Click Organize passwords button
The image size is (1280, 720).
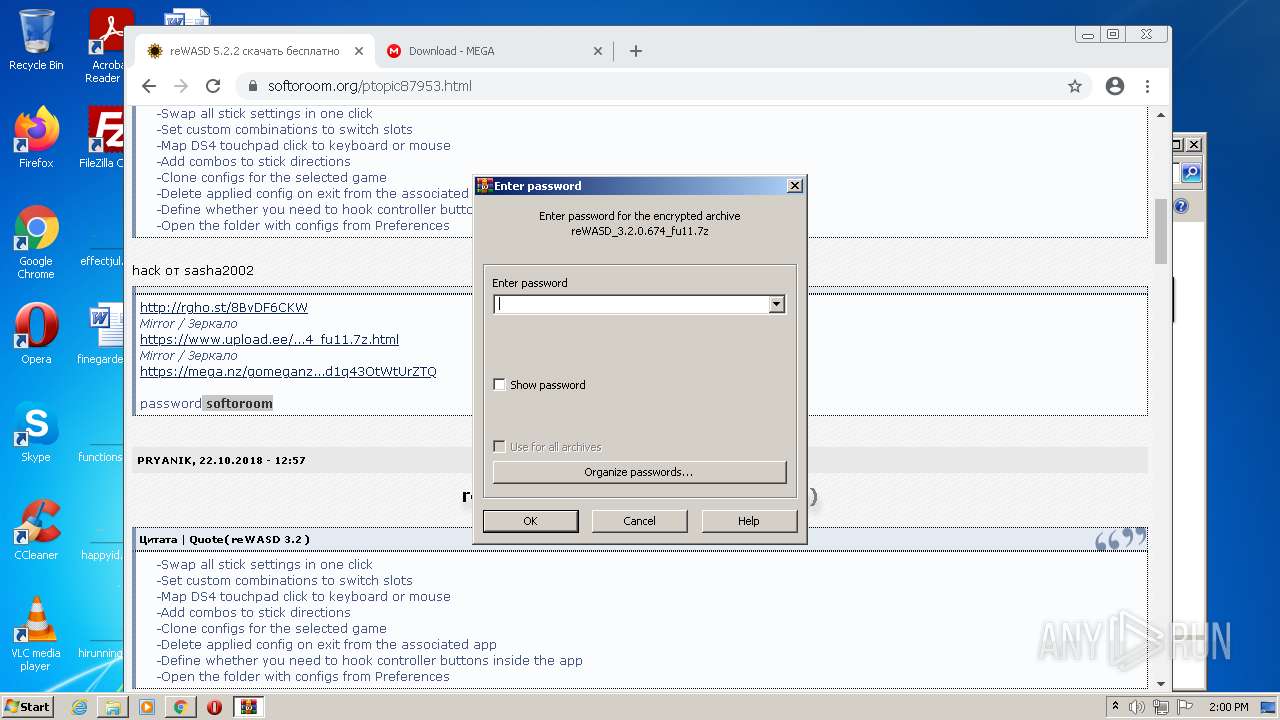click(639, 472)
